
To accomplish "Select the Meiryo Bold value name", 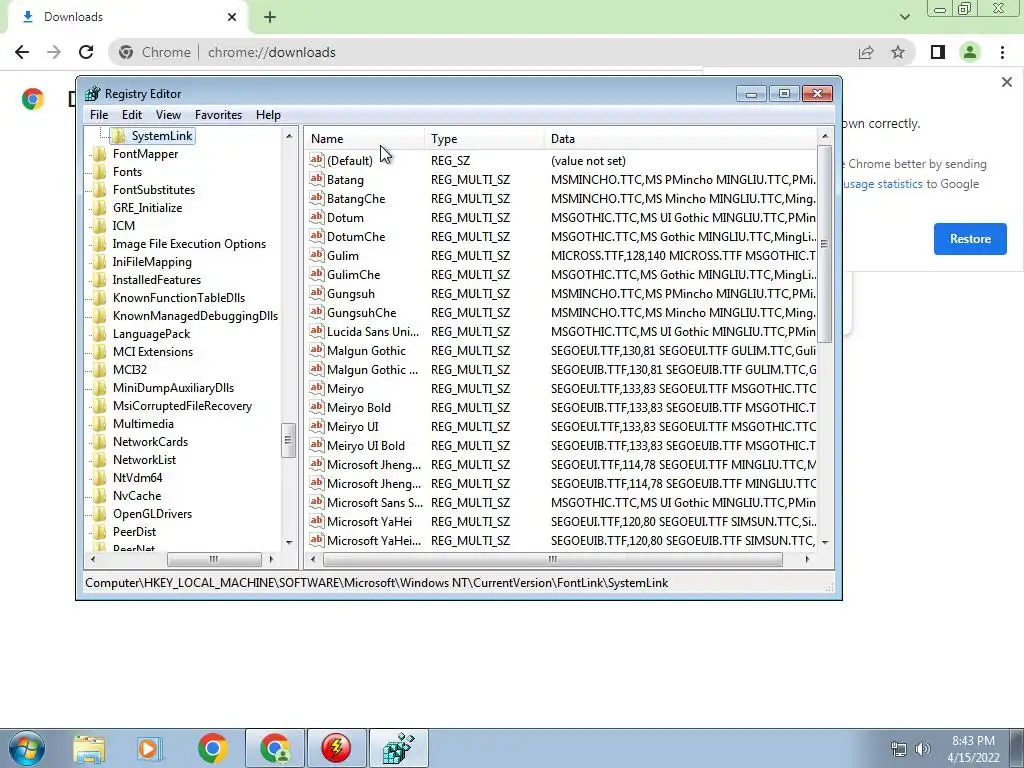I will pyautogui.click(x=359, y=408).
